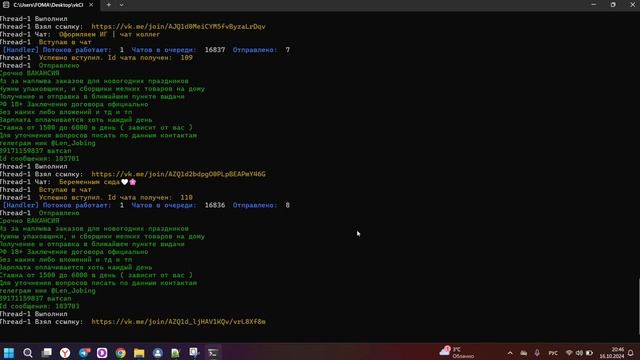Maximize or restore the terminal window
Viewport: 640px width, 360px height.
[x=613, y=4]
